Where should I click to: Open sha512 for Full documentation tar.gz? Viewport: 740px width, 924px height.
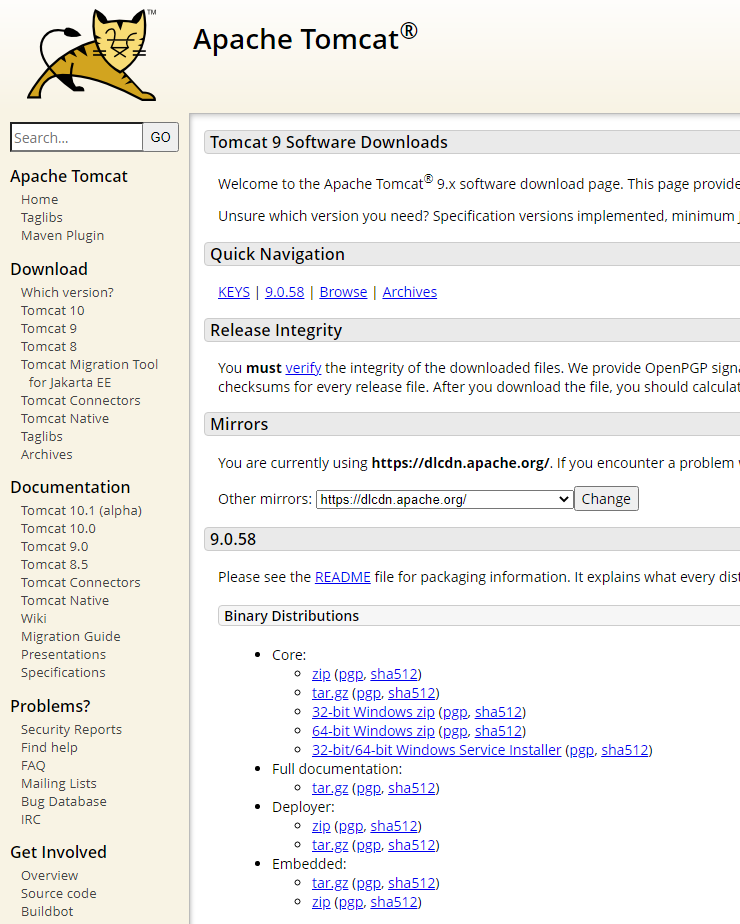point(411,788)
